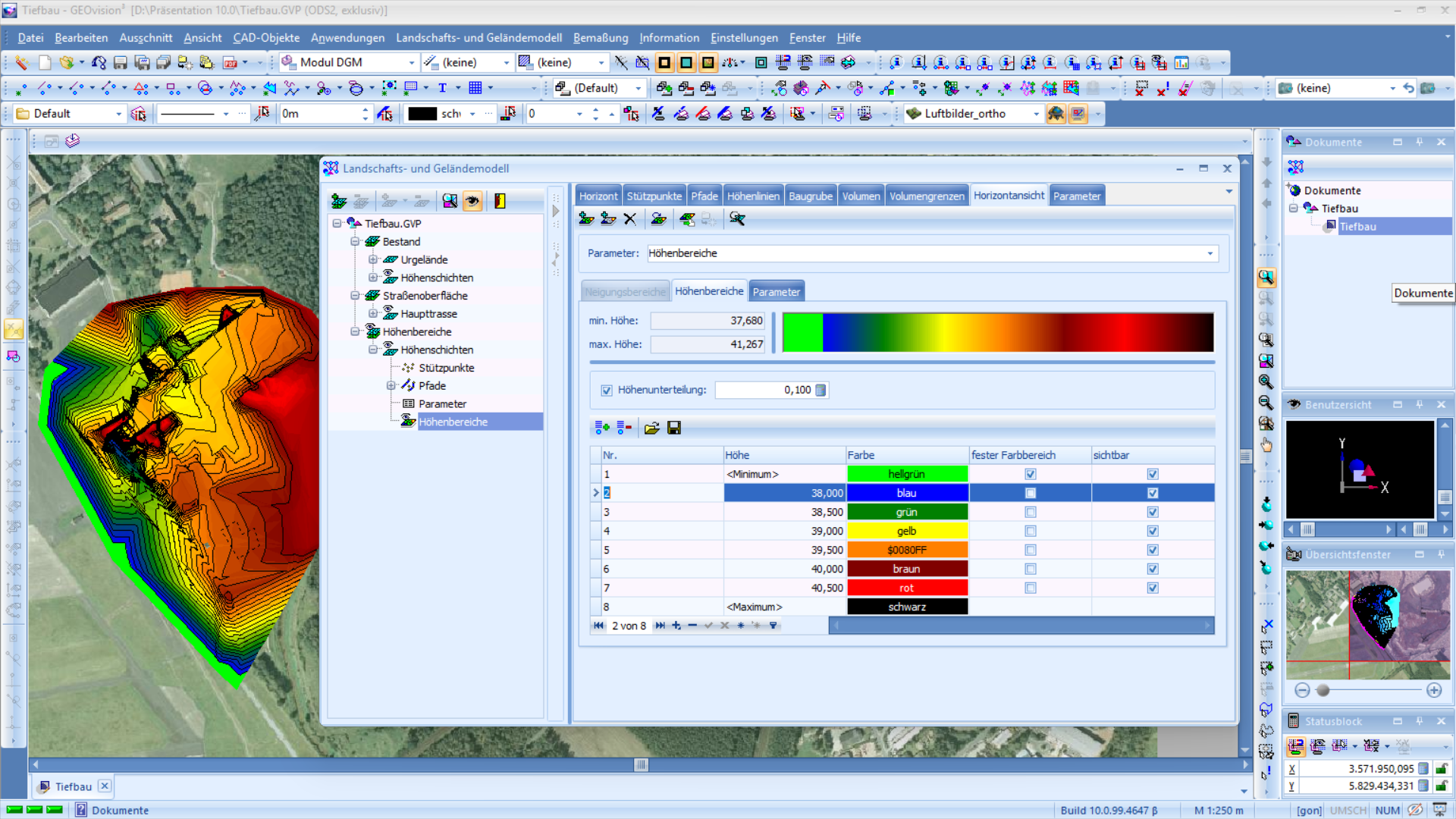Click the min. Höhe value field
This screenshot has width=1456, height=819.
tap(707, 321)
